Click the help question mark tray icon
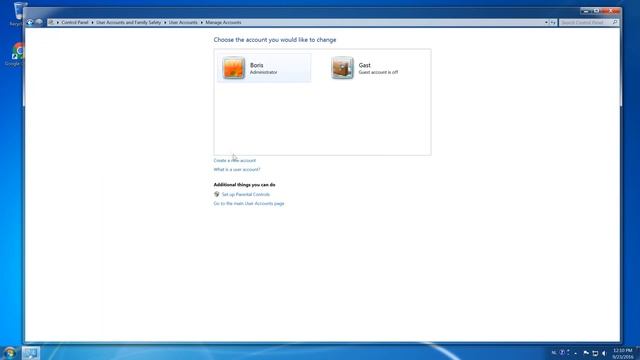The height and width of the screenshot is (360, 640). tap(562, 353)
